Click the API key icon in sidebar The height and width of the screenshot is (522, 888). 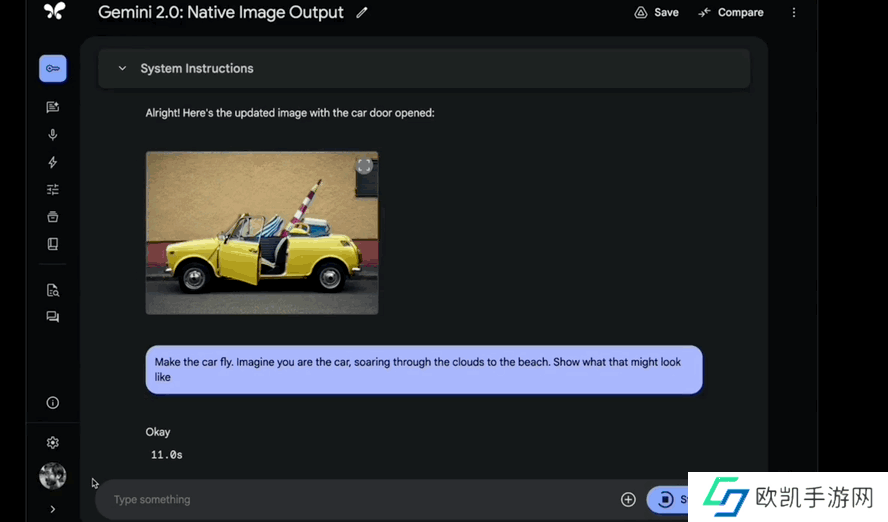click(x=53, y=69)
